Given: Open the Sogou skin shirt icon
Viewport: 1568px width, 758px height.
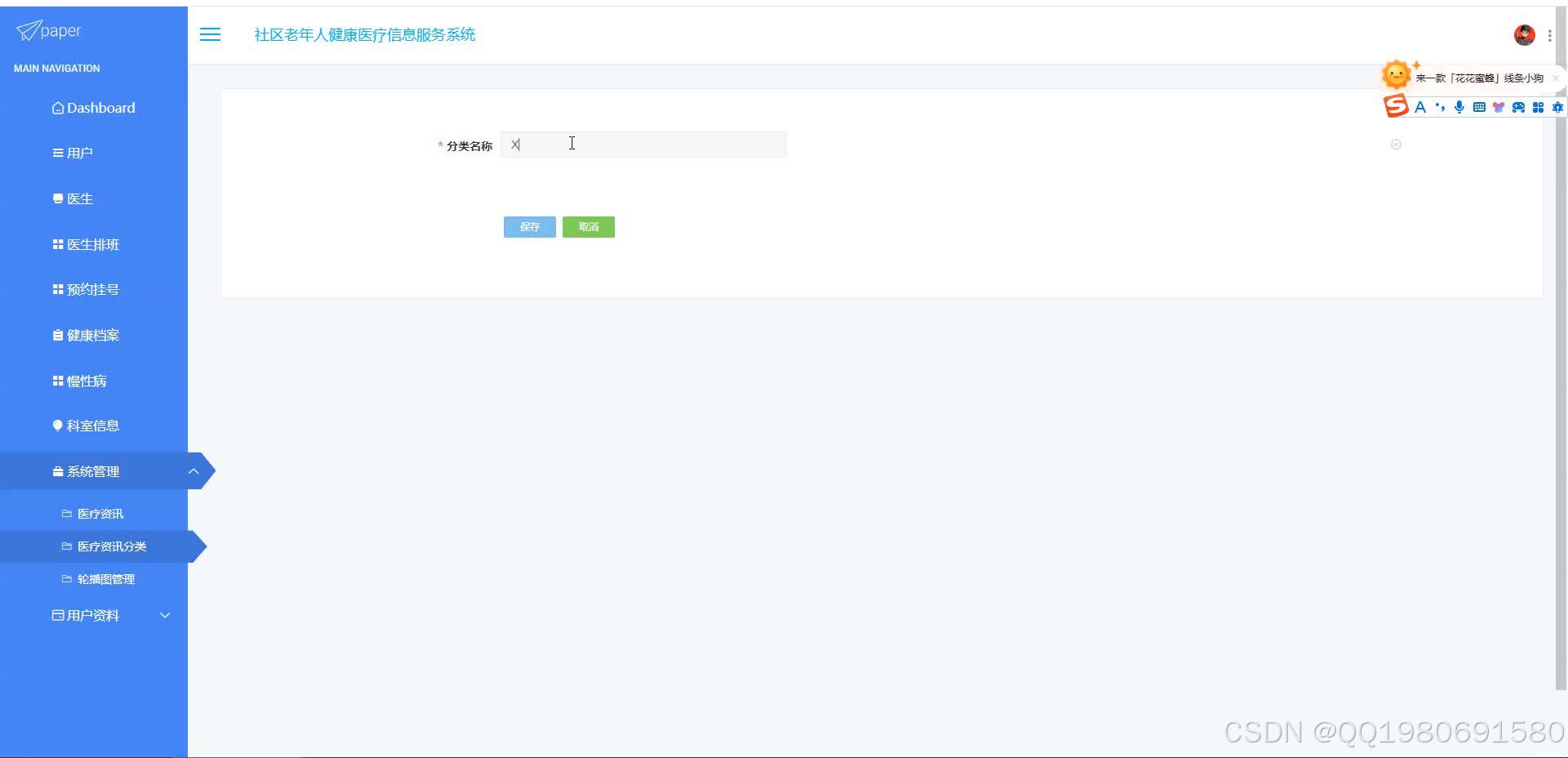Looking at the screenshot, I should (x=1499, y=107).
